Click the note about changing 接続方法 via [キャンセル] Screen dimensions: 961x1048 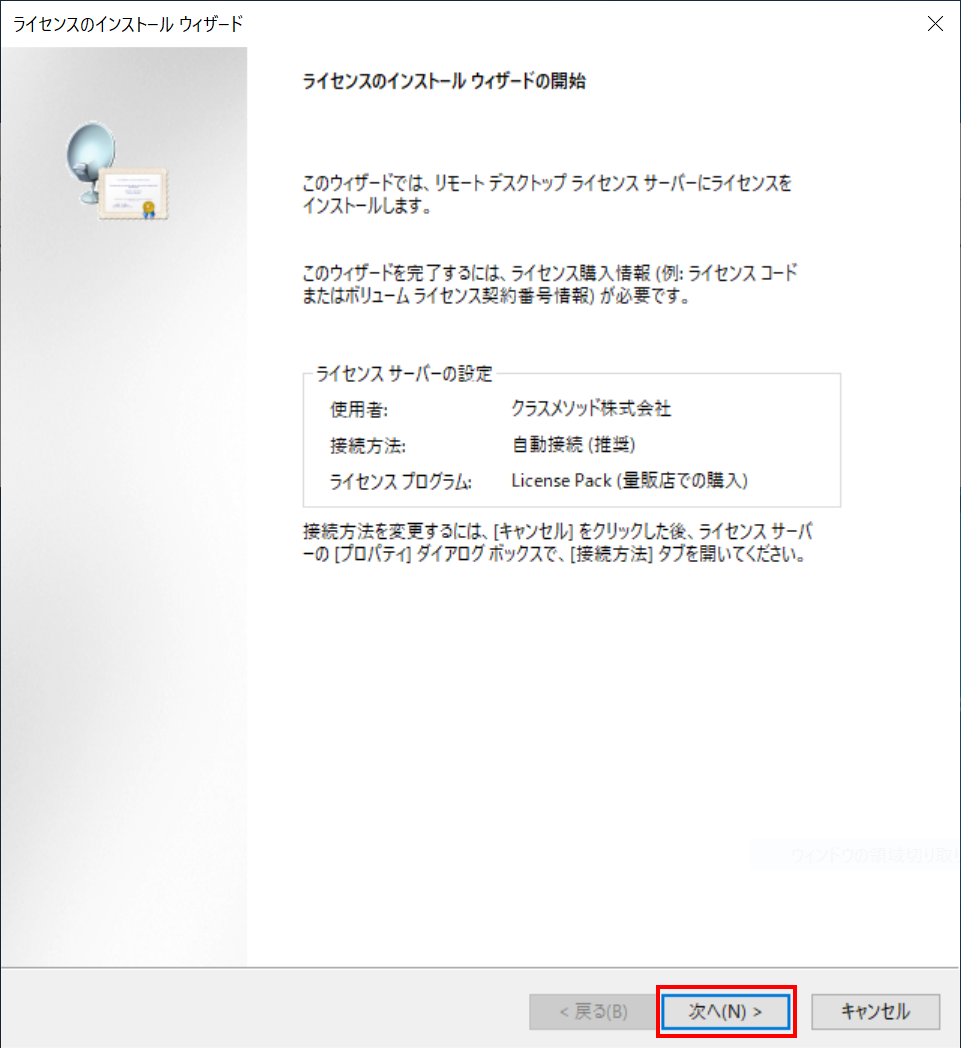(x=557, y=543)
